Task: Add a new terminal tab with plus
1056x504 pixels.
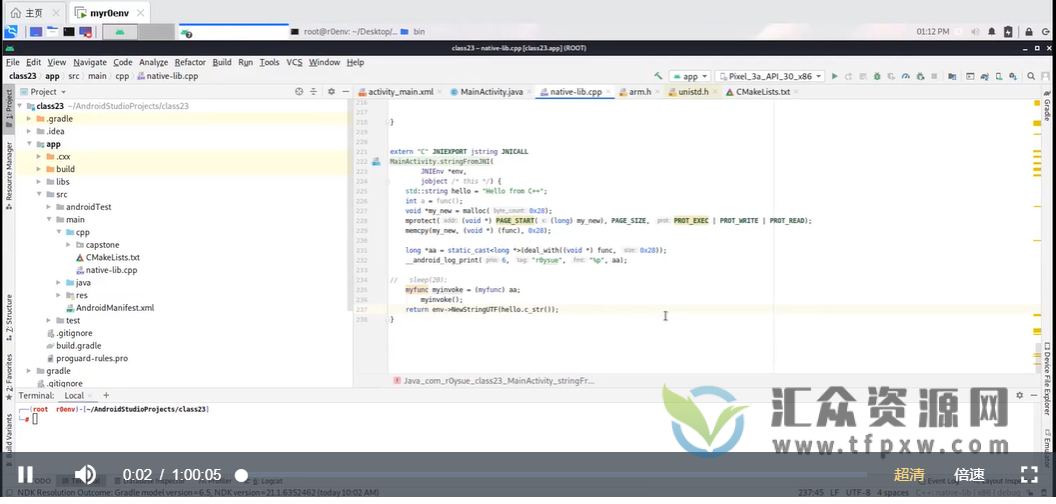Action: (106, 395)
